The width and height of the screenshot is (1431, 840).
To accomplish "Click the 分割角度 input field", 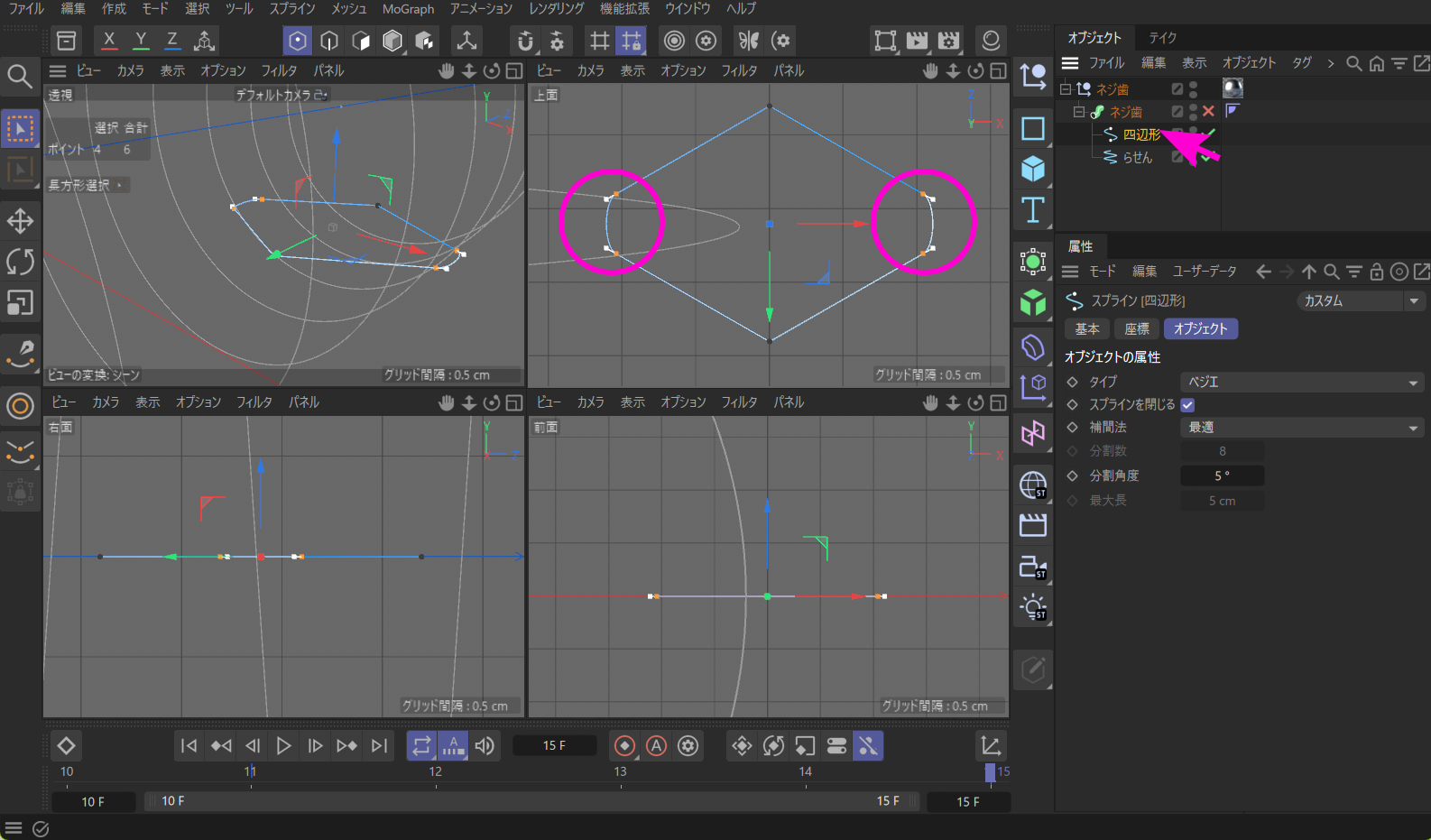I will point(1222,475).
